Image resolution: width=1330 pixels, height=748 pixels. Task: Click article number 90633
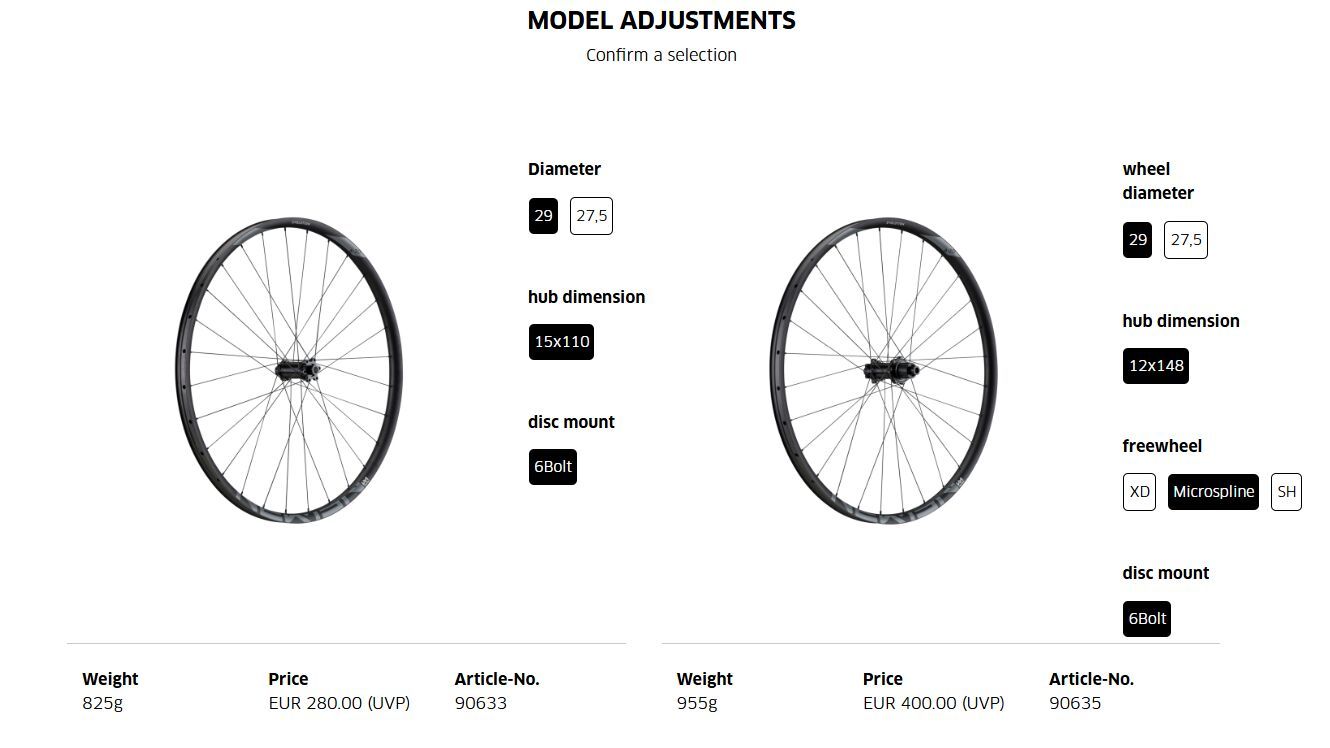click(x=480, y=703)
